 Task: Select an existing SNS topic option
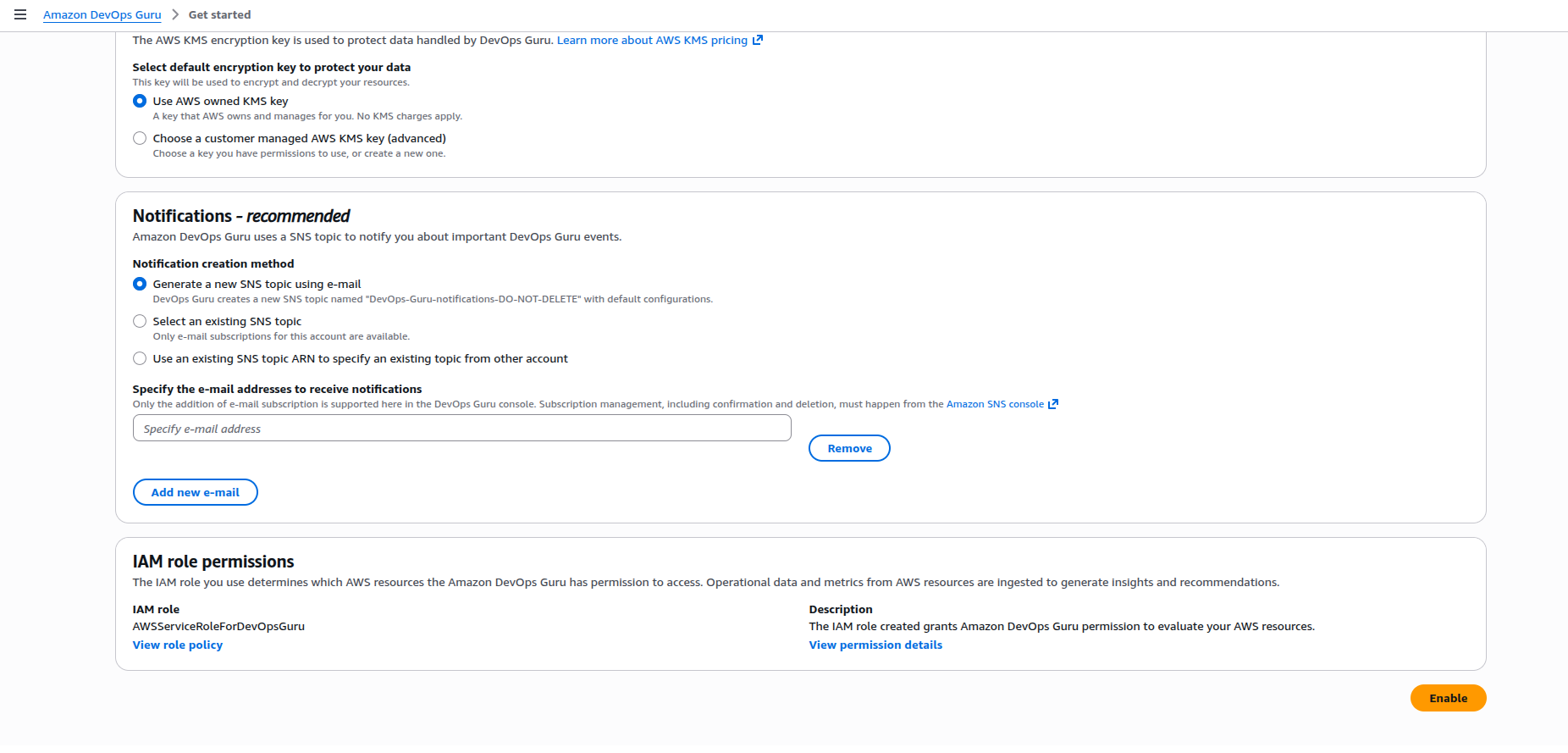pos(140,321)
